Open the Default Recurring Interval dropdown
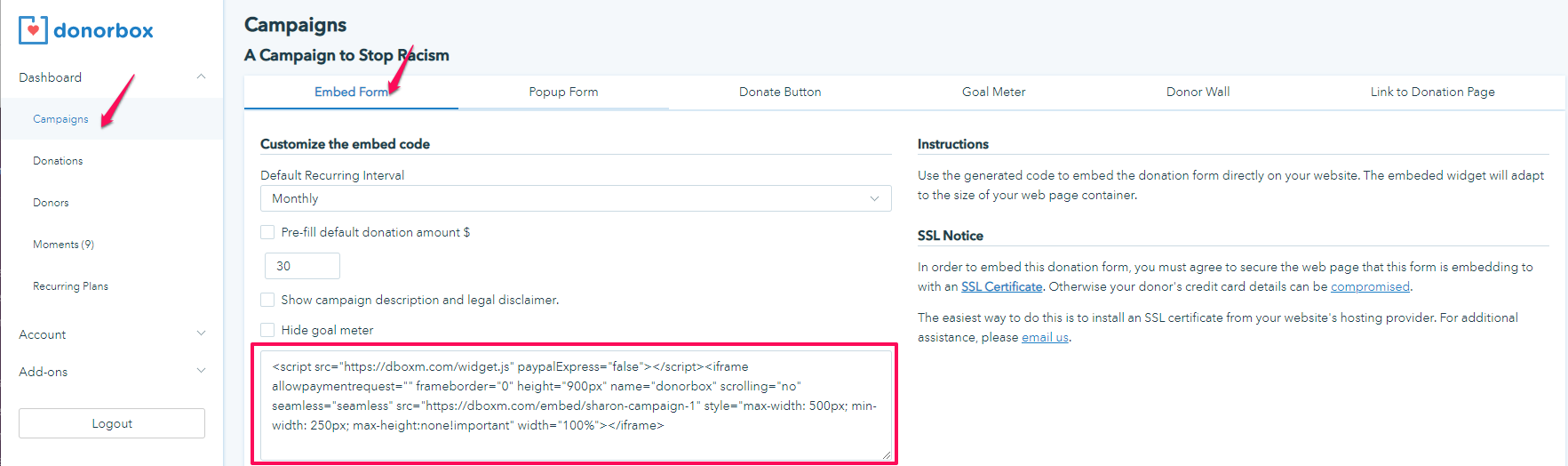The width and height of the screenshot is (1568, 466). tap(575, 198)
